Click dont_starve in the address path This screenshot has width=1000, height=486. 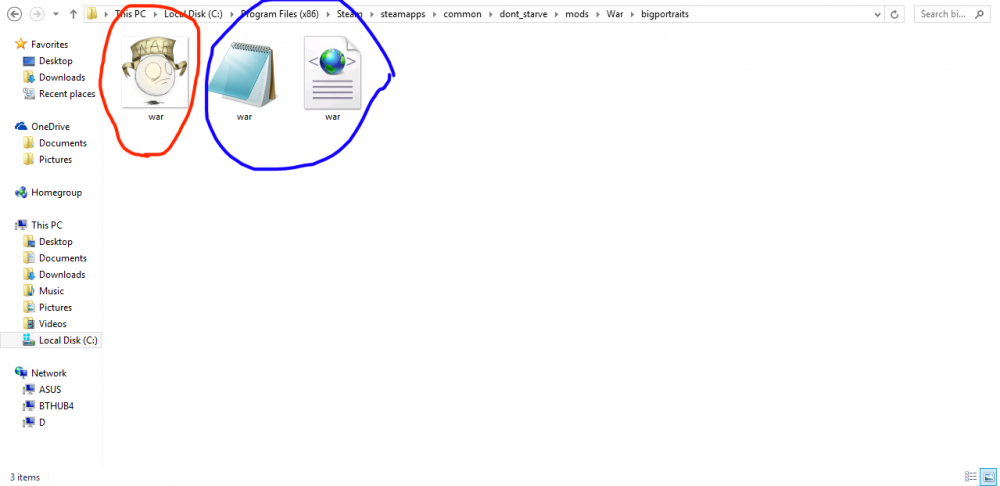coord(524,14)
